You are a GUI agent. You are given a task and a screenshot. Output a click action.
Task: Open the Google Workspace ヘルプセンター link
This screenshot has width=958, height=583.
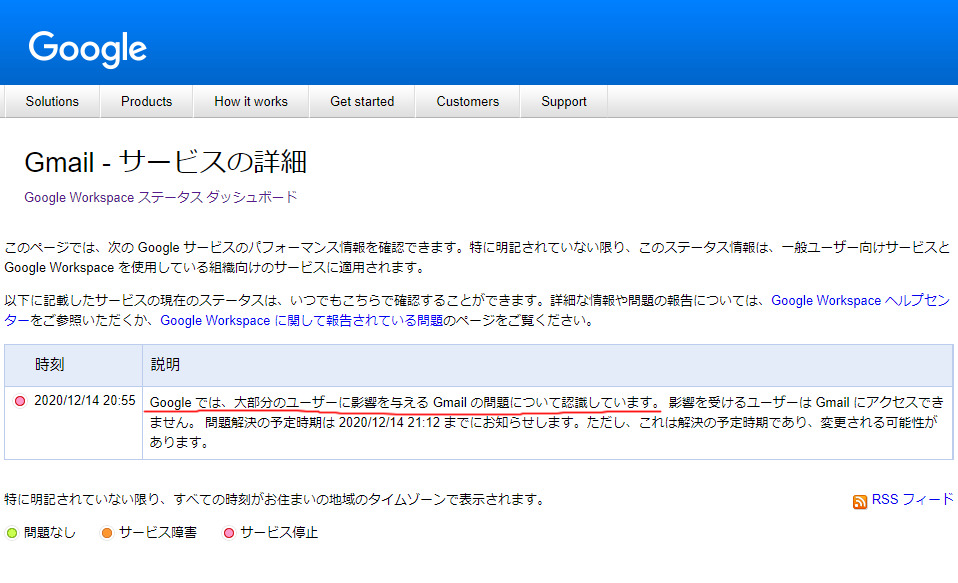860,301
